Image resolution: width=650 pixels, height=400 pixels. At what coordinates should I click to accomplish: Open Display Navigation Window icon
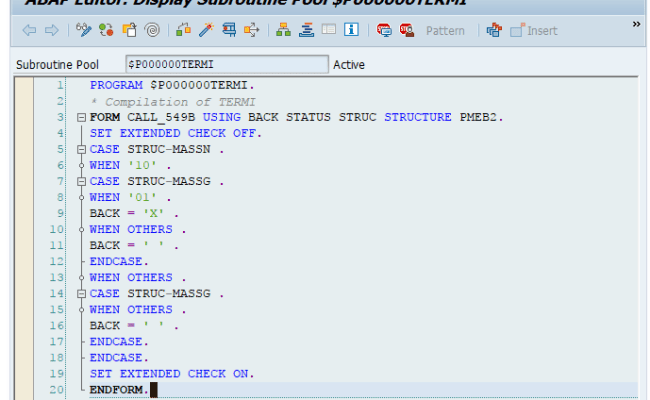coord(306,30)
